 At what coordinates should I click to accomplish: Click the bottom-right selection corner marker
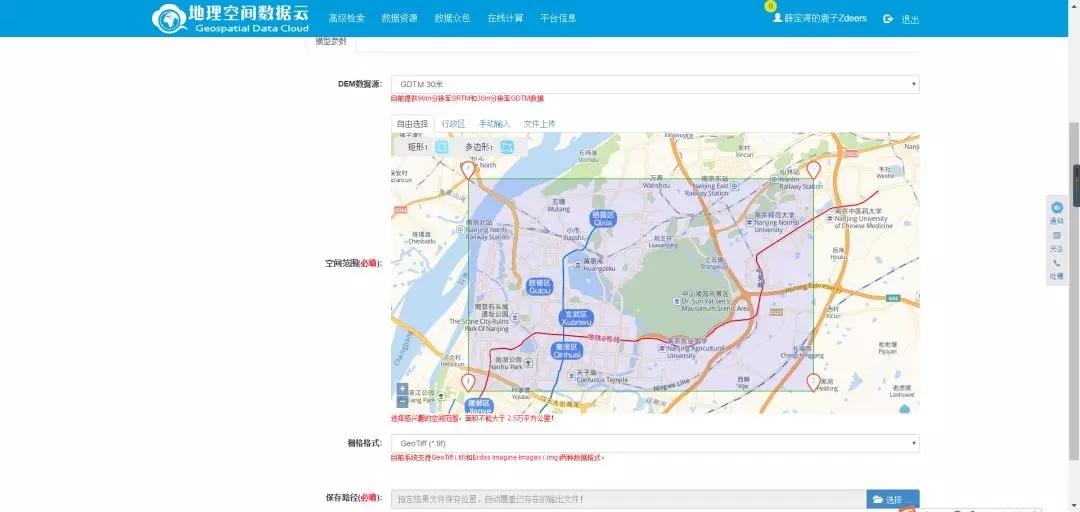tap(813, 382)
